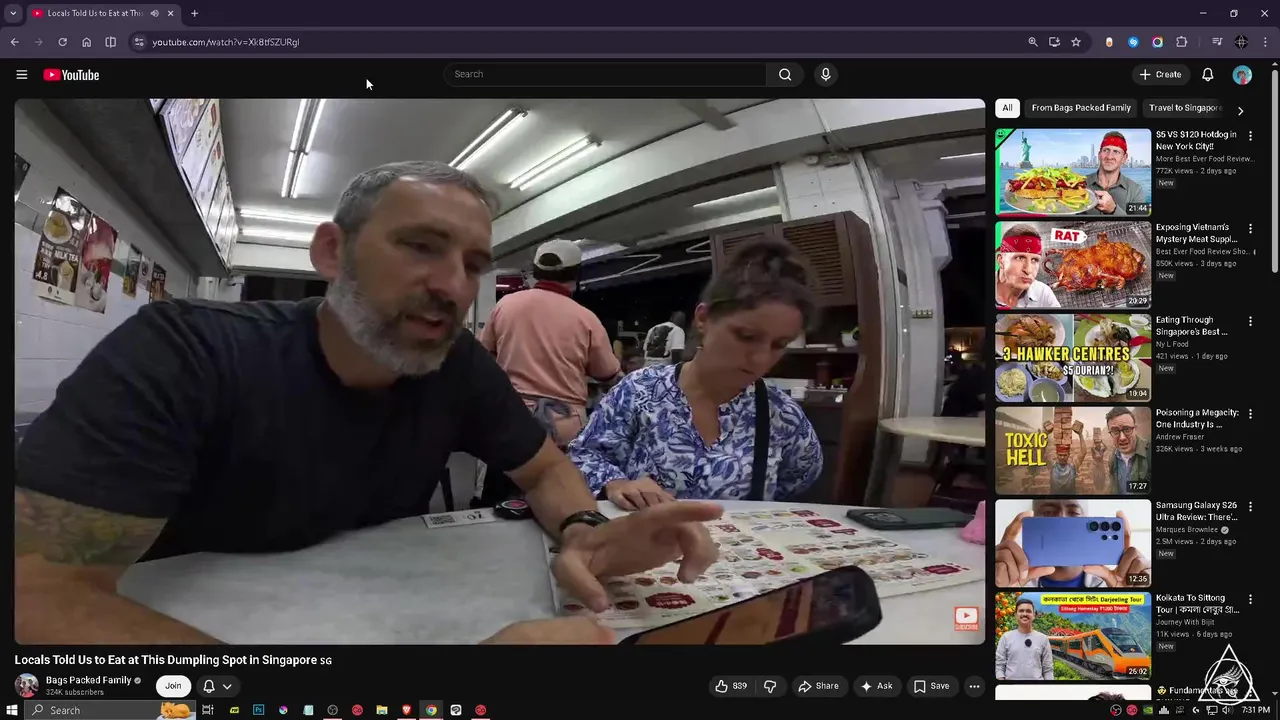Open media control playlist icon

pos(1217,42)
